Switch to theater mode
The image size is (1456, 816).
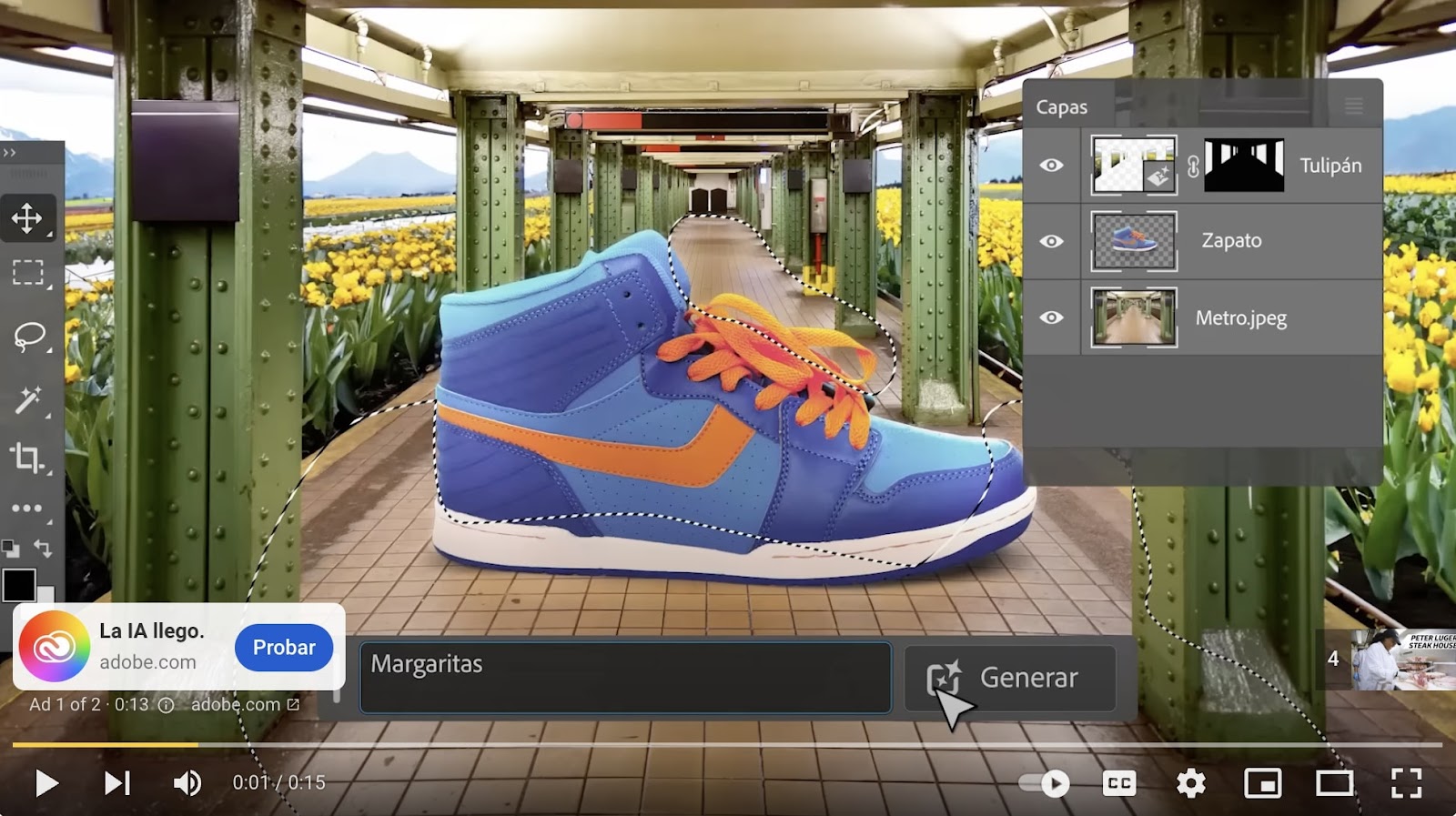coord(1335,783)
